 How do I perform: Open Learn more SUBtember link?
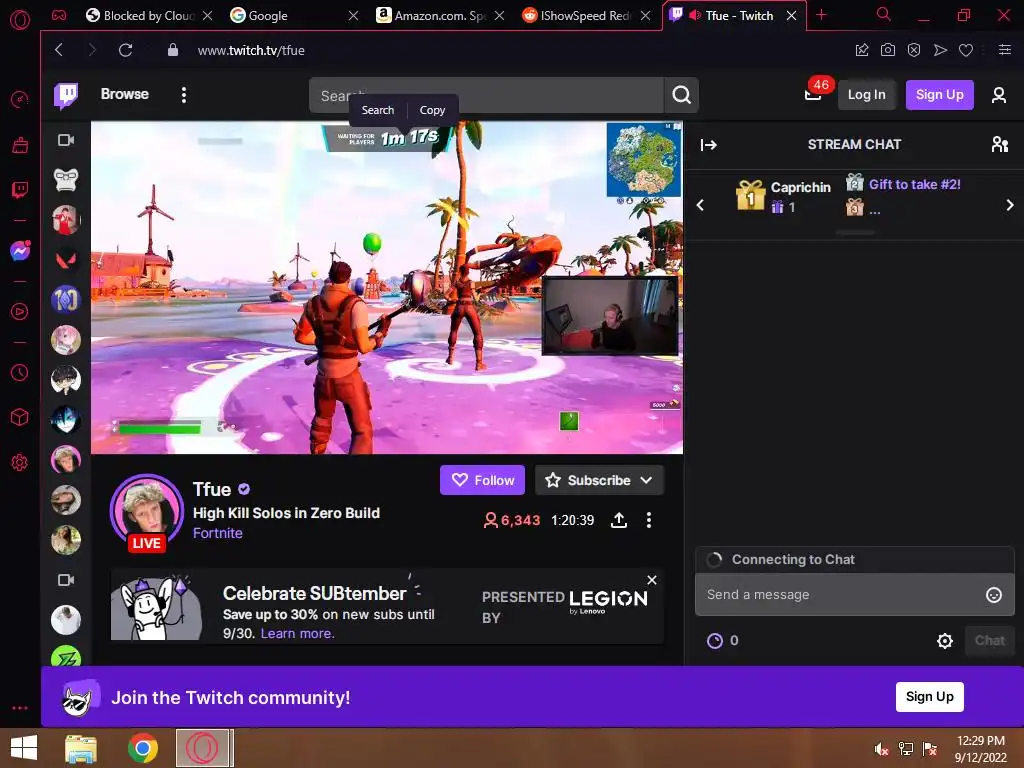(297, 633)
